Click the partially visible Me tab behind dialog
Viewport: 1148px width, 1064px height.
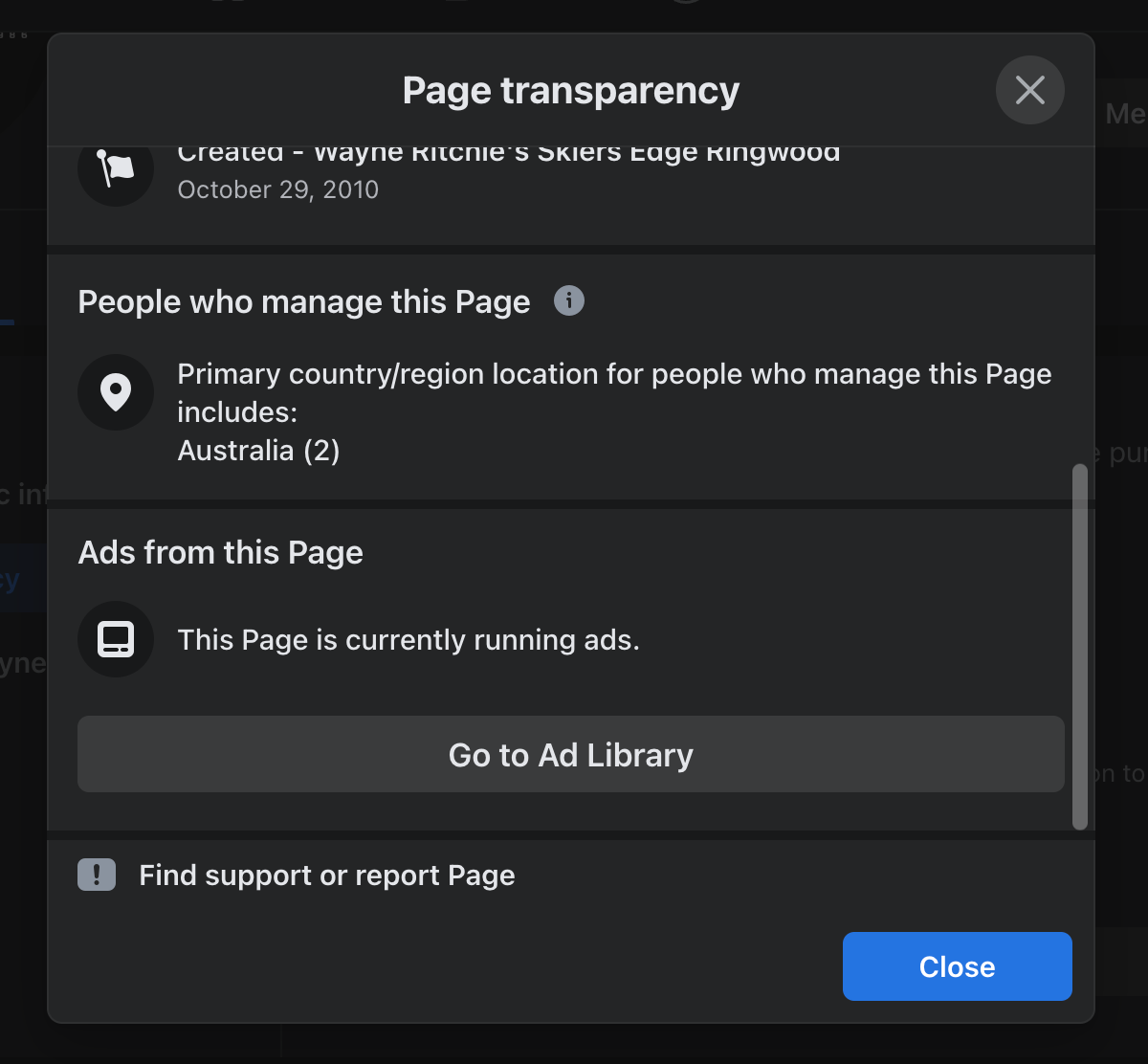point(1124,115)
